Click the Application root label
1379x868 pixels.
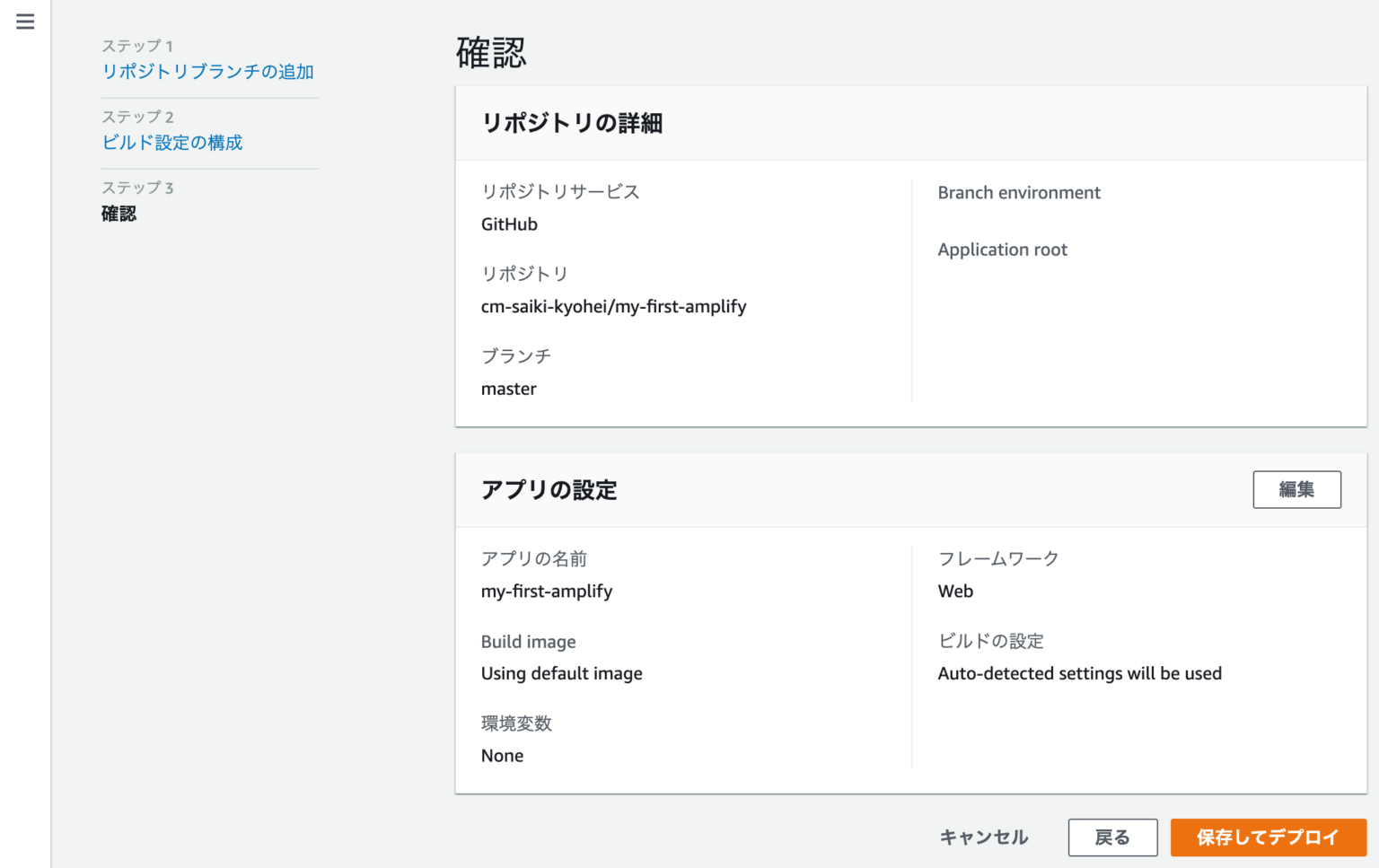click(x=1003, y=250)
